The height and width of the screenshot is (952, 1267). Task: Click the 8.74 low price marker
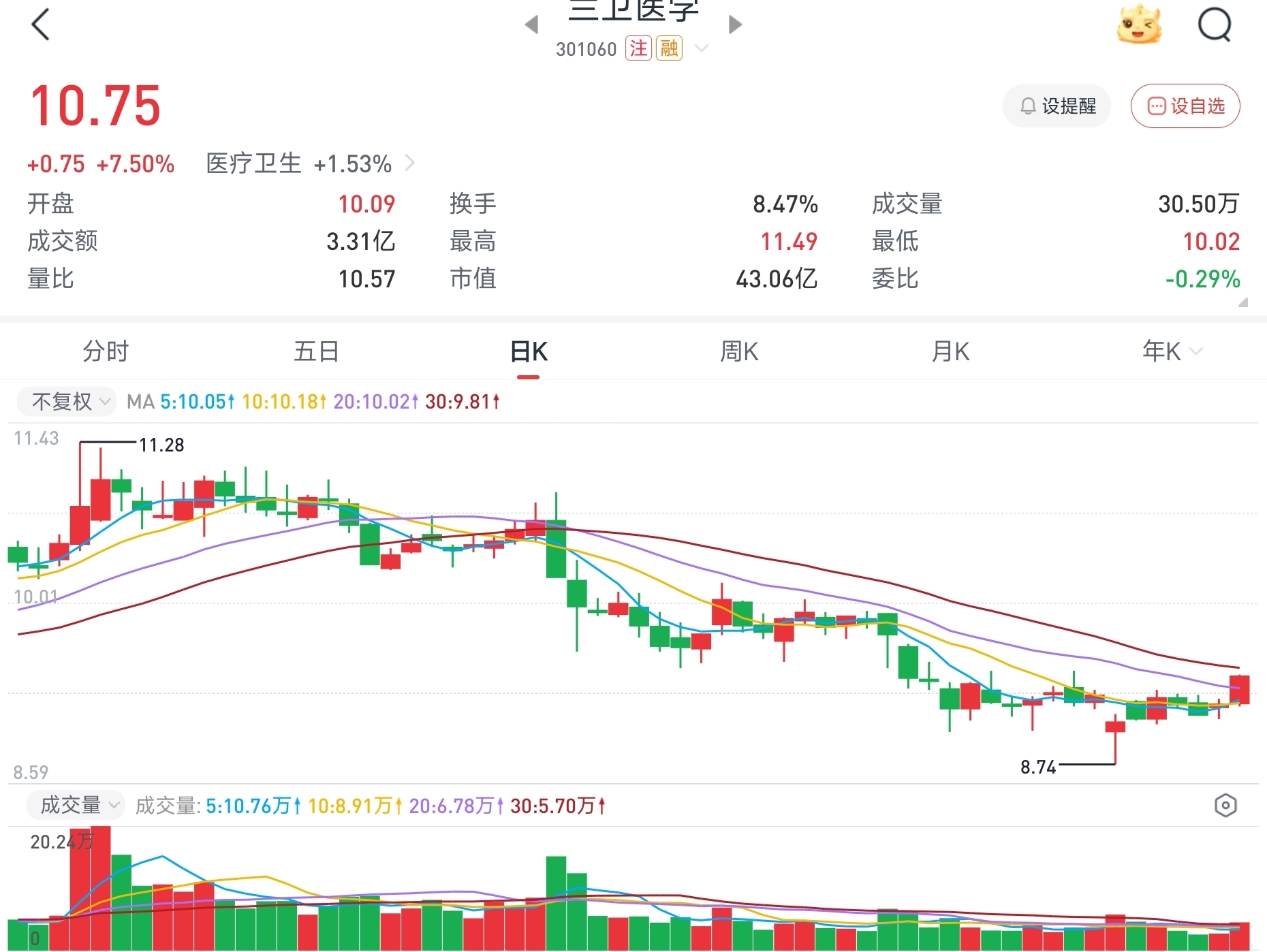1038,767
